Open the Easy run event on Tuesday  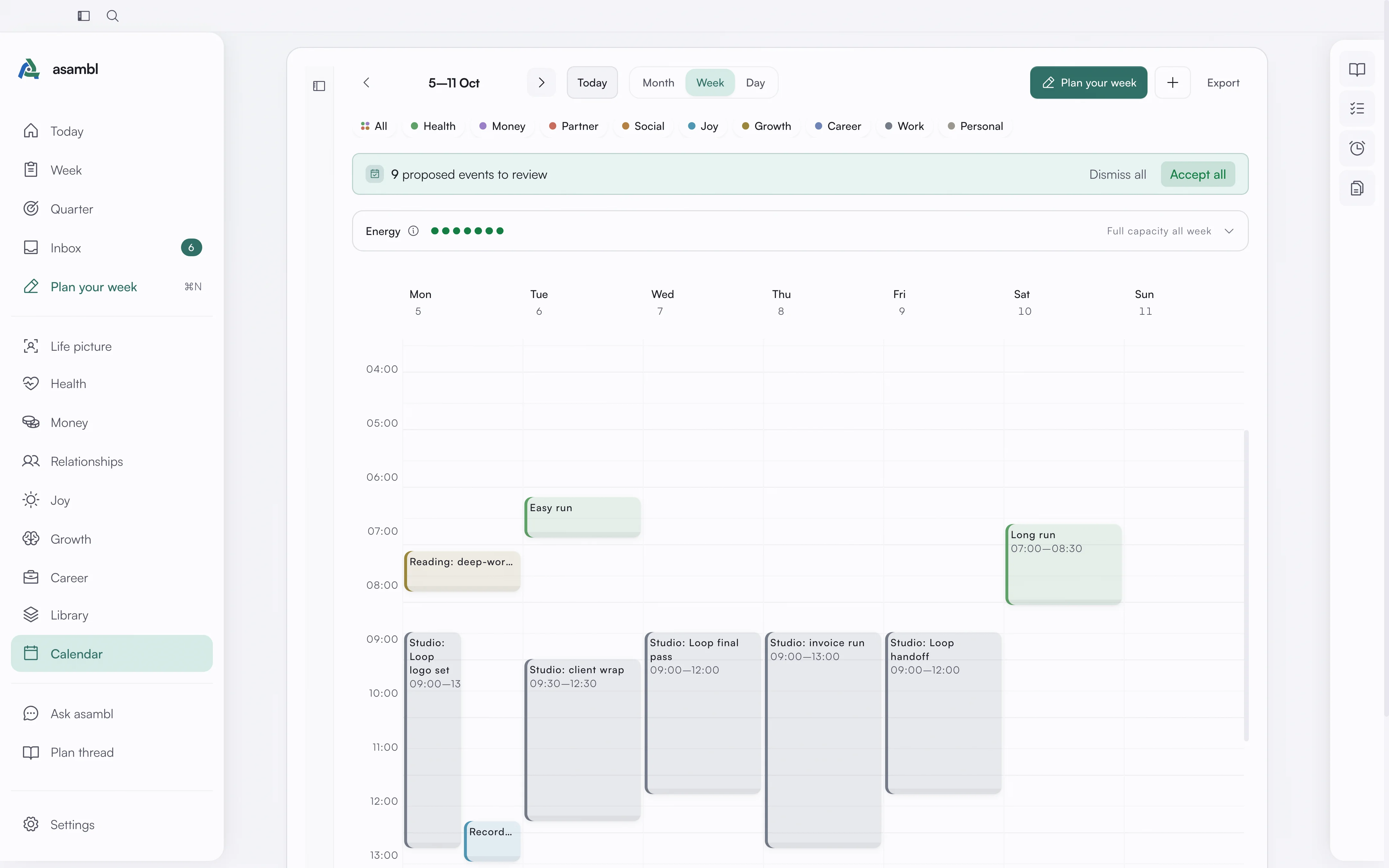(583, 517)
